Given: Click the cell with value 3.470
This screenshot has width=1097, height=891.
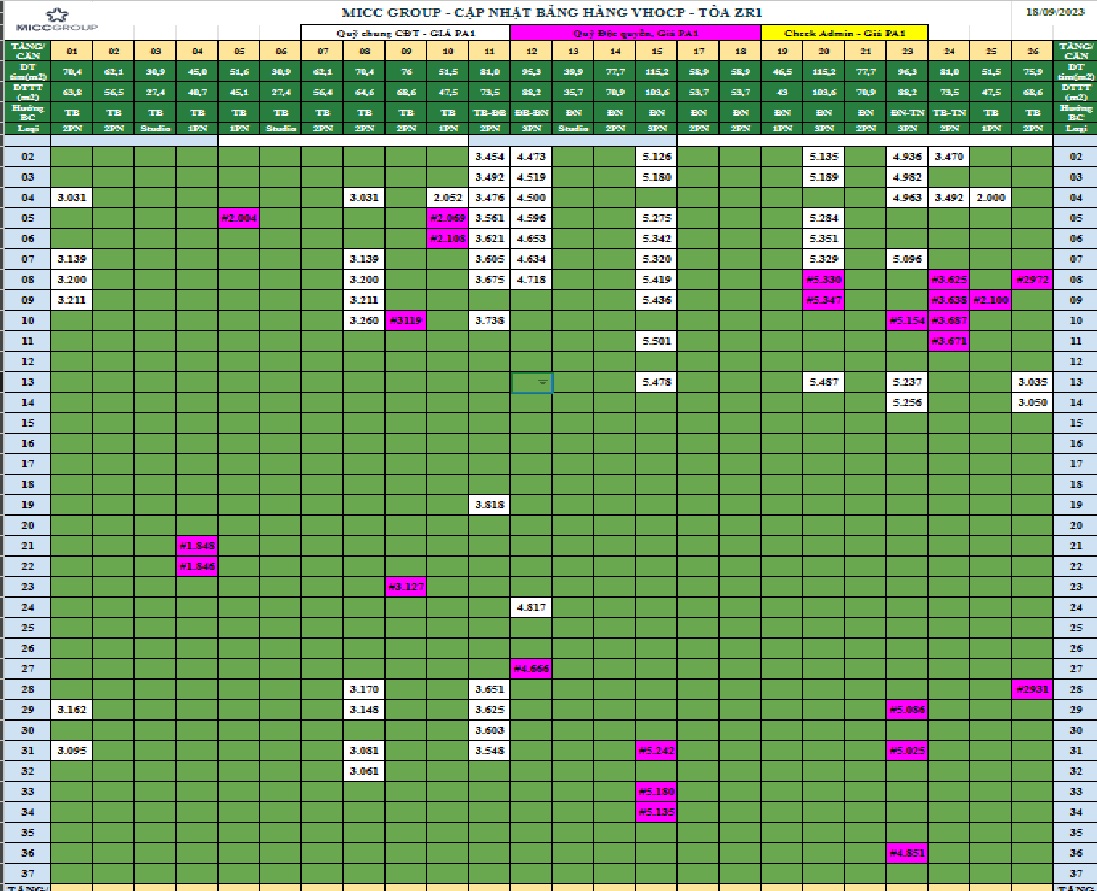Looking at the screenshot, I should pyautogui.click(x=949, y=157).
